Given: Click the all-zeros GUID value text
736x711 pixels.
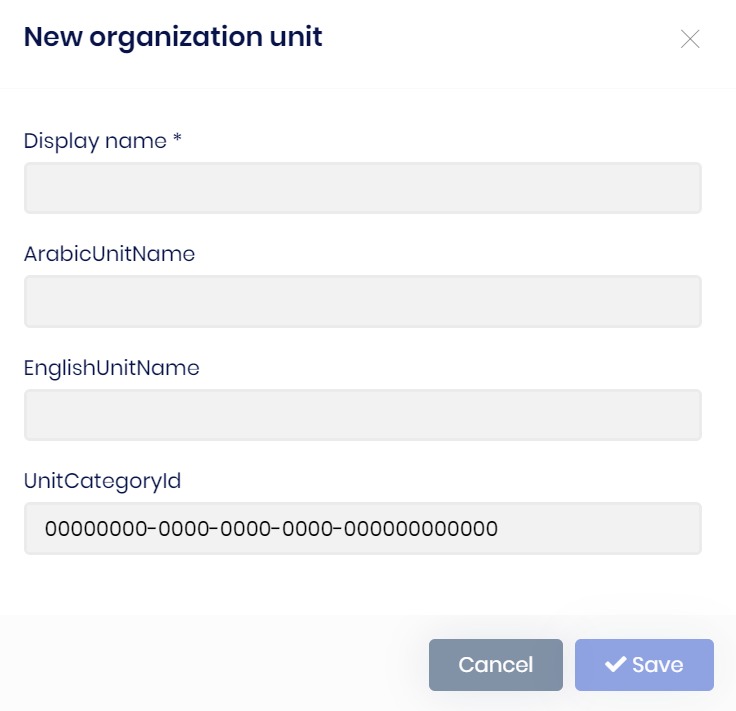Looking at the screenshot, I should click(271, 528).
